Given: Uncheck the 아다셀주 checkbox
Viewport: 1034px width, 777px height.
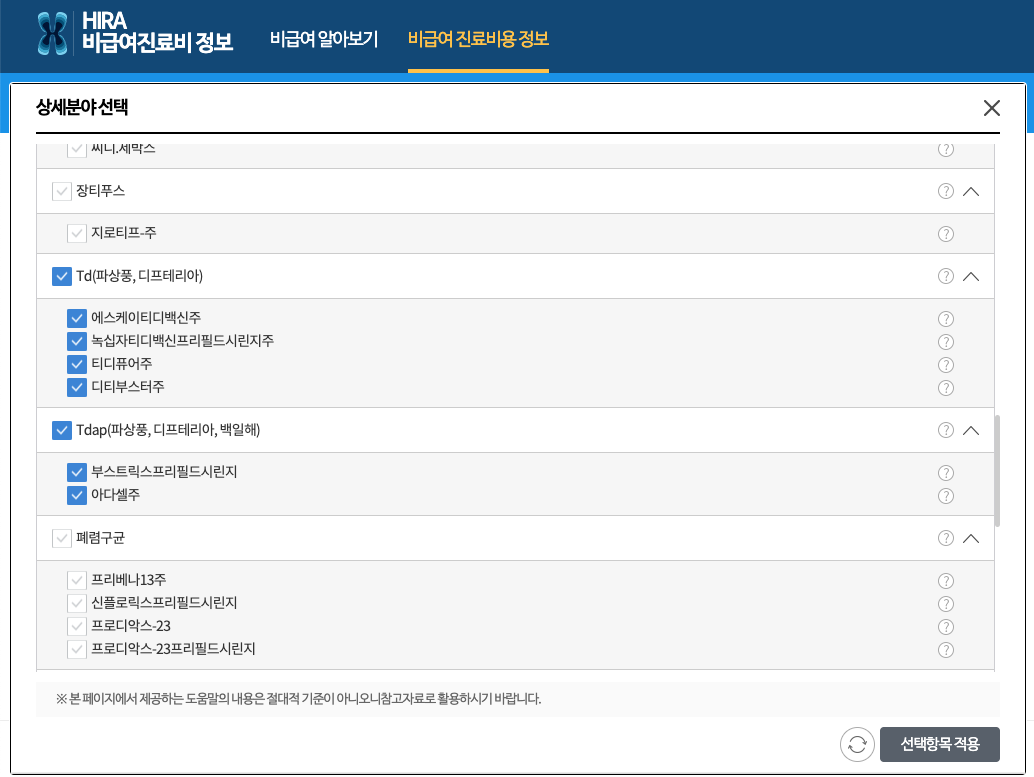Looking at the screenshot, I should point(77,495).
